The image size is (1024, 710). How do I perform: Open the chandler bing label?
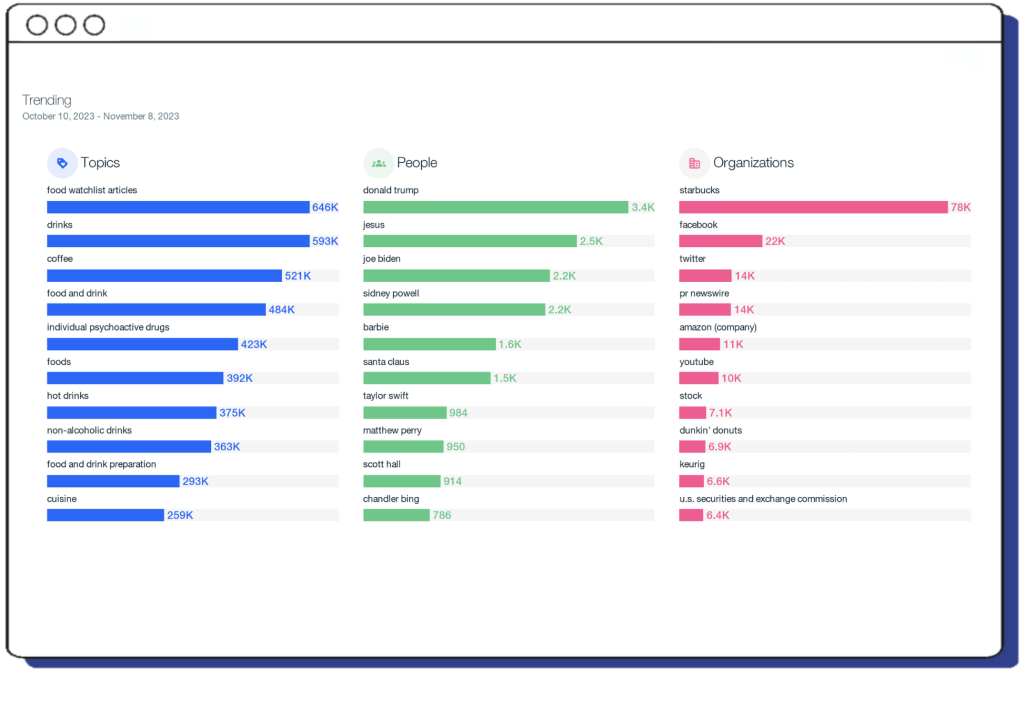(390, 499)
